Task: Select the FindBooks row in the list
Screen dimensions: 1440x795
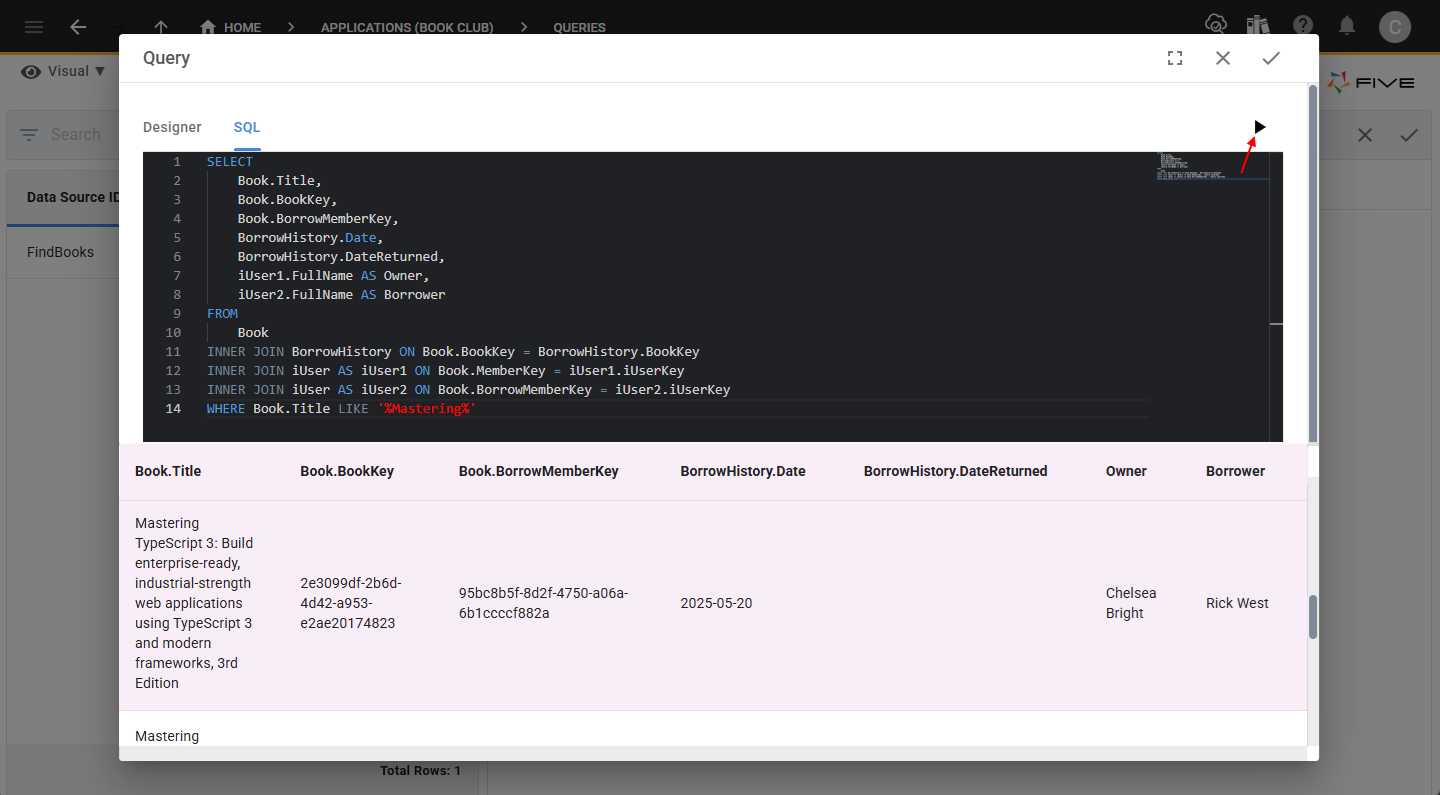Action: click(63, 252)
